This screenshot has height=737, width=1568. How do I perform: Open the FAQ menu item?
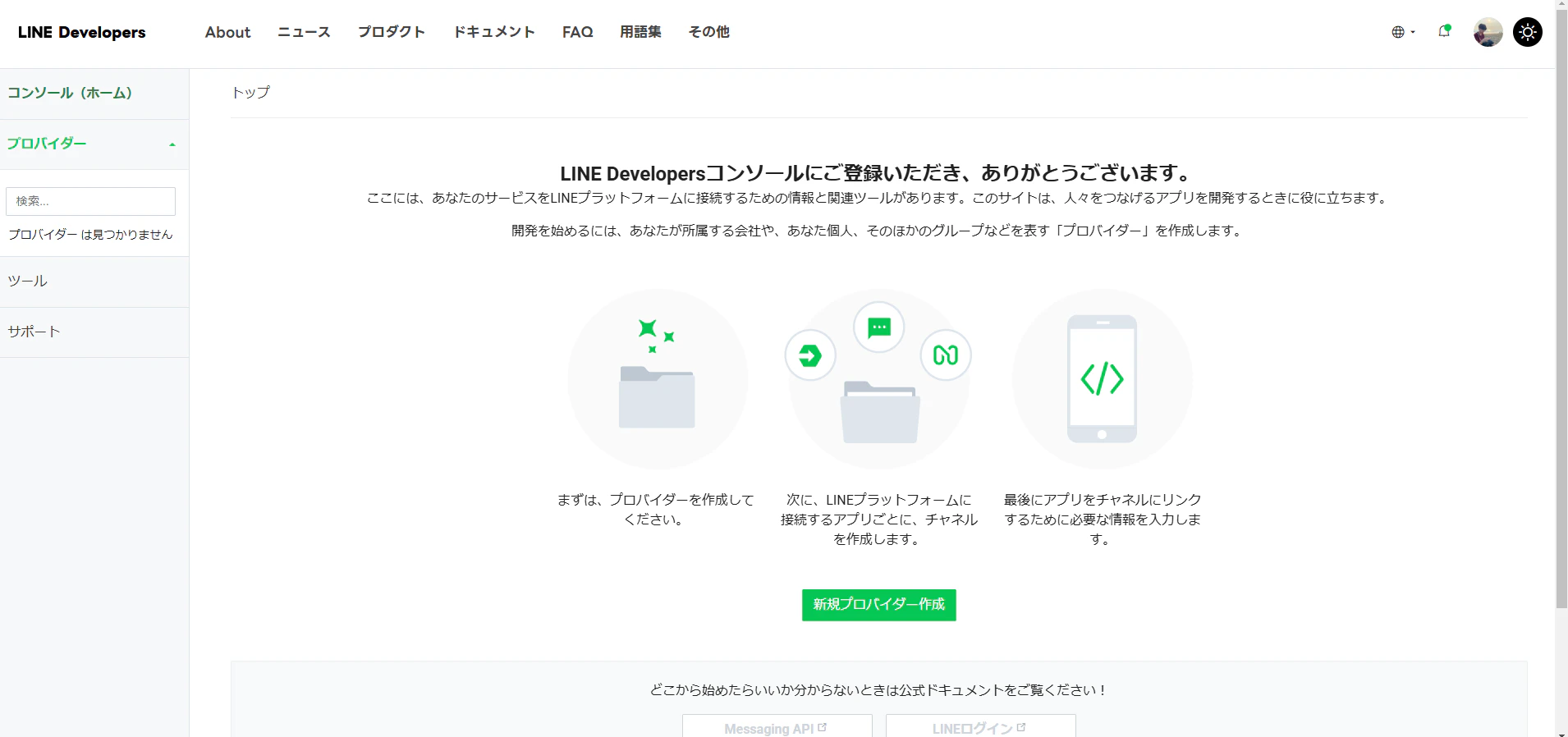(577, 32)
